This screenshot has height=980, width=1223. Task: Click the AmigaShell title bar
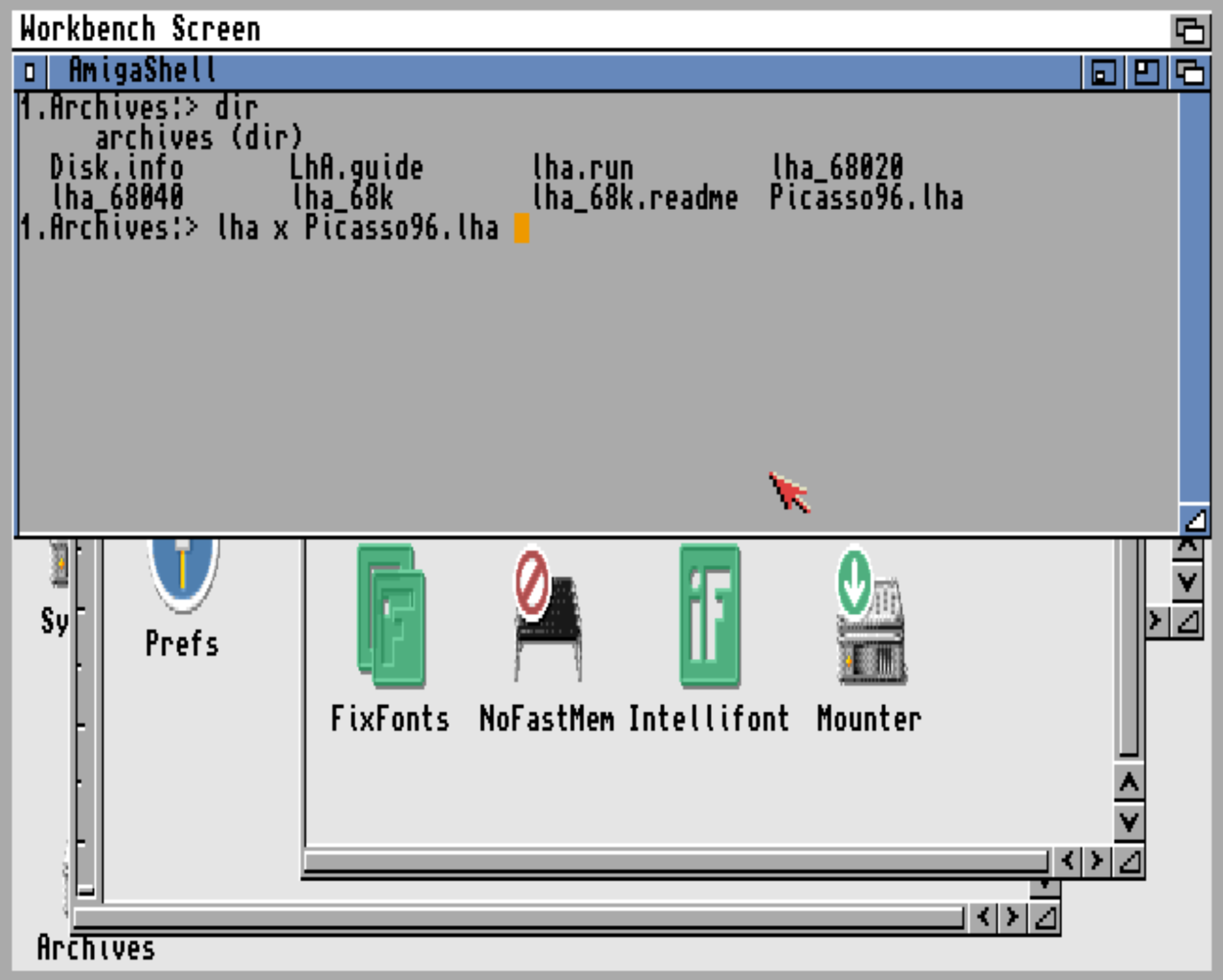(567, 72)
